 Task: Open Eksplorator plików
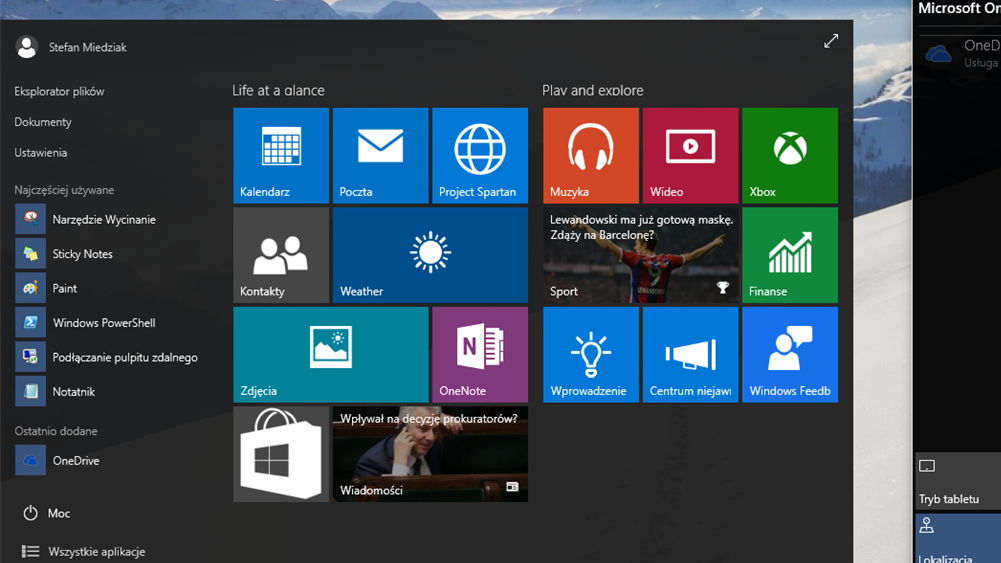coord(59,91)
